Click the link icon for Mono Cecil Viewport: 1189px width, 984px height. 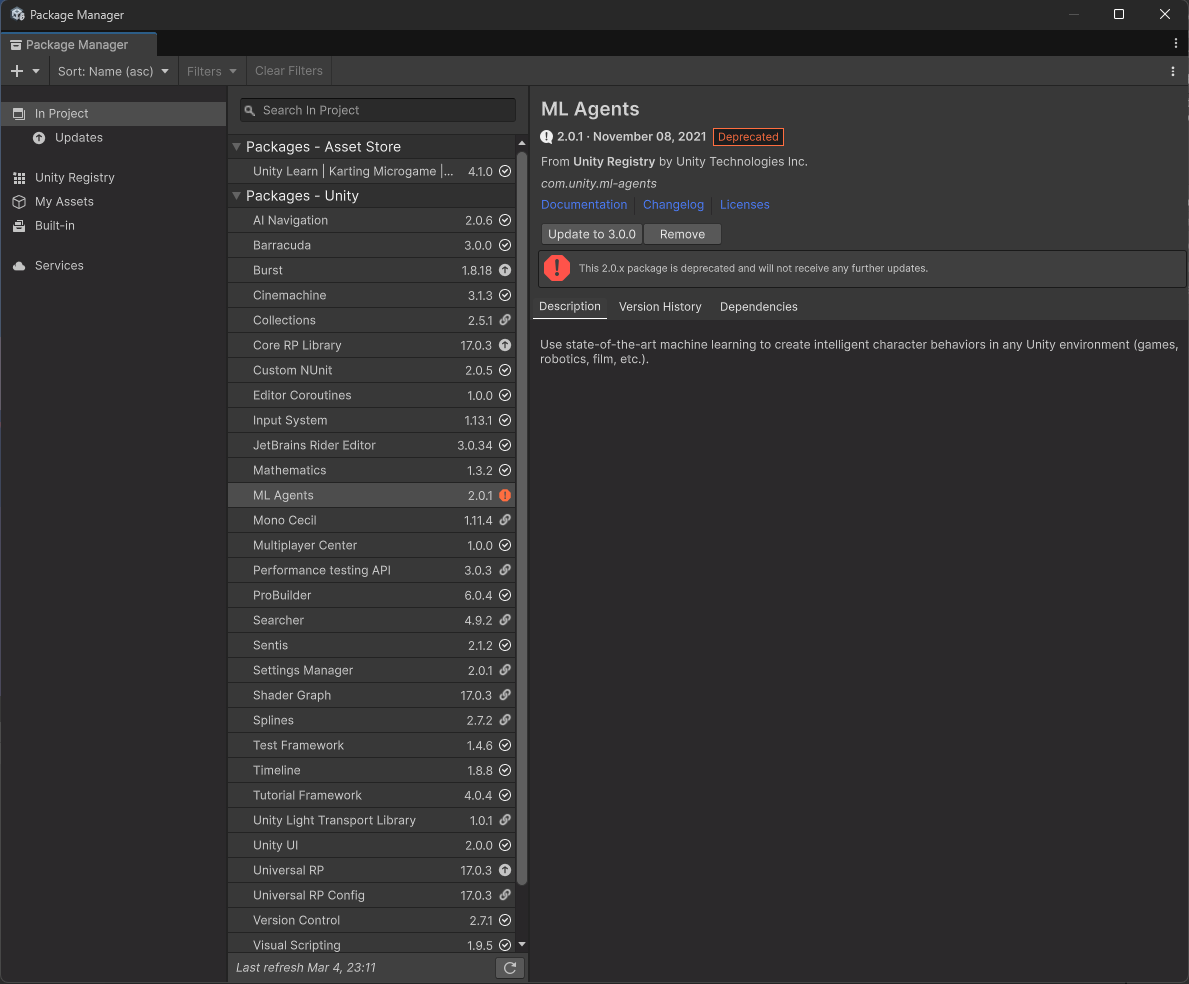[505, 521]
